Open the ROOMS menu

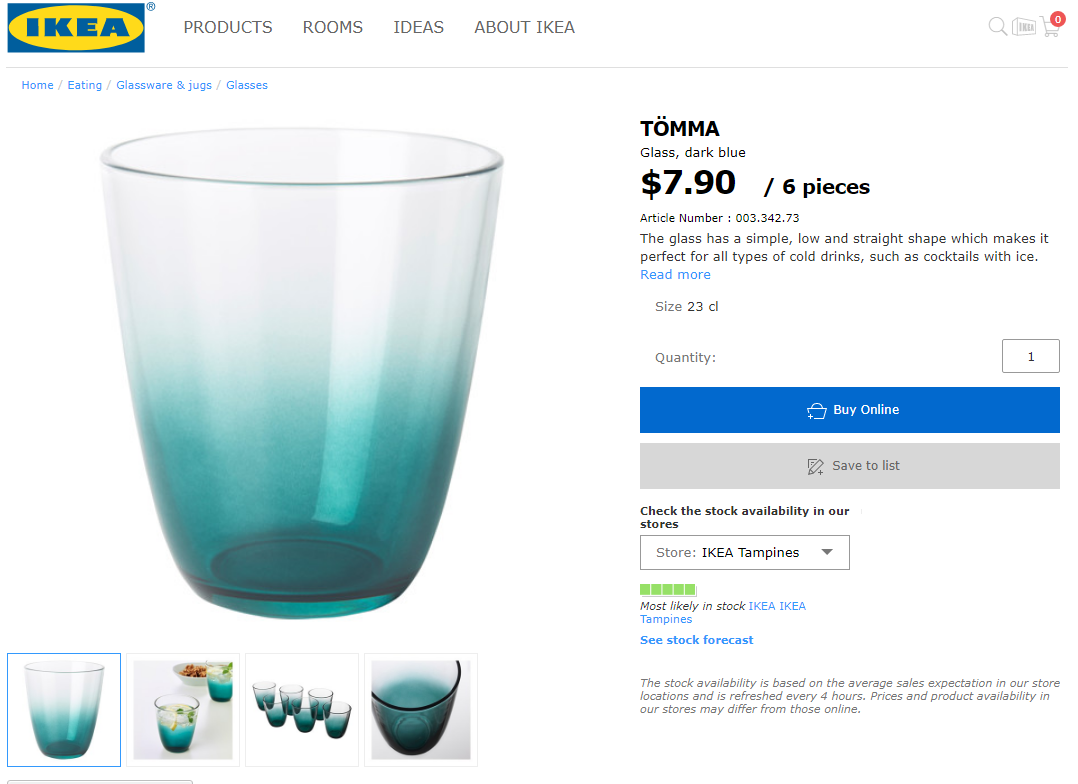[x=333, y=28]
